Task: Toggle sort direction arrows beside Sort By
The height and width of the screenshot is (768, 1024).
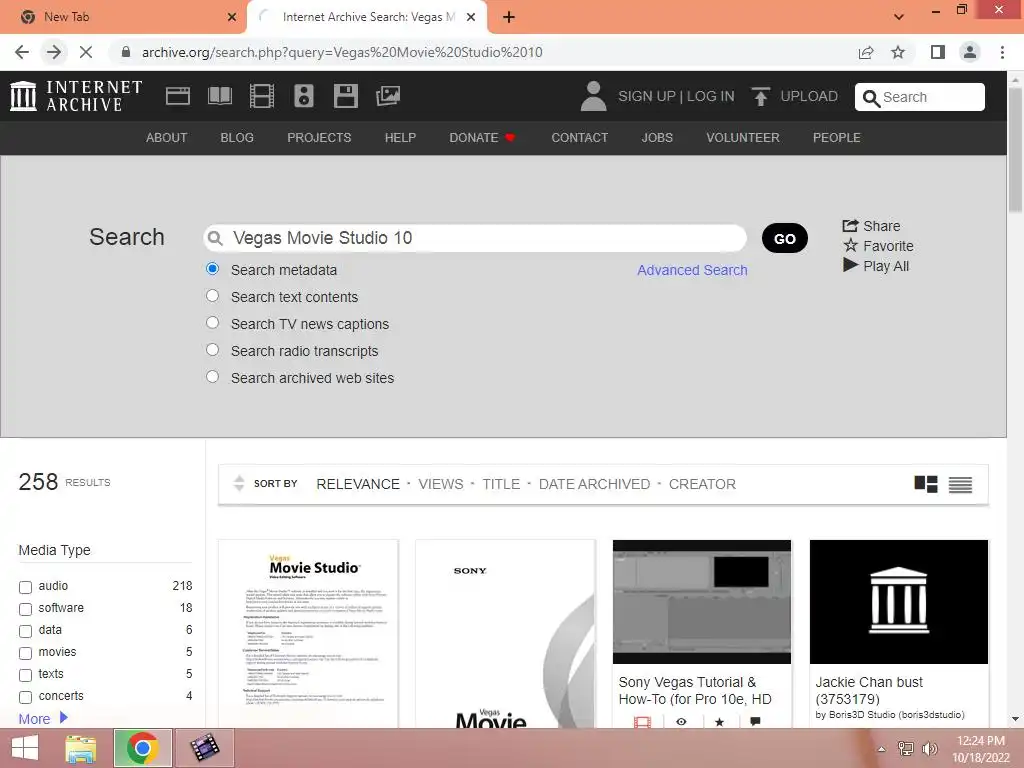Action: tap(239, 483)
